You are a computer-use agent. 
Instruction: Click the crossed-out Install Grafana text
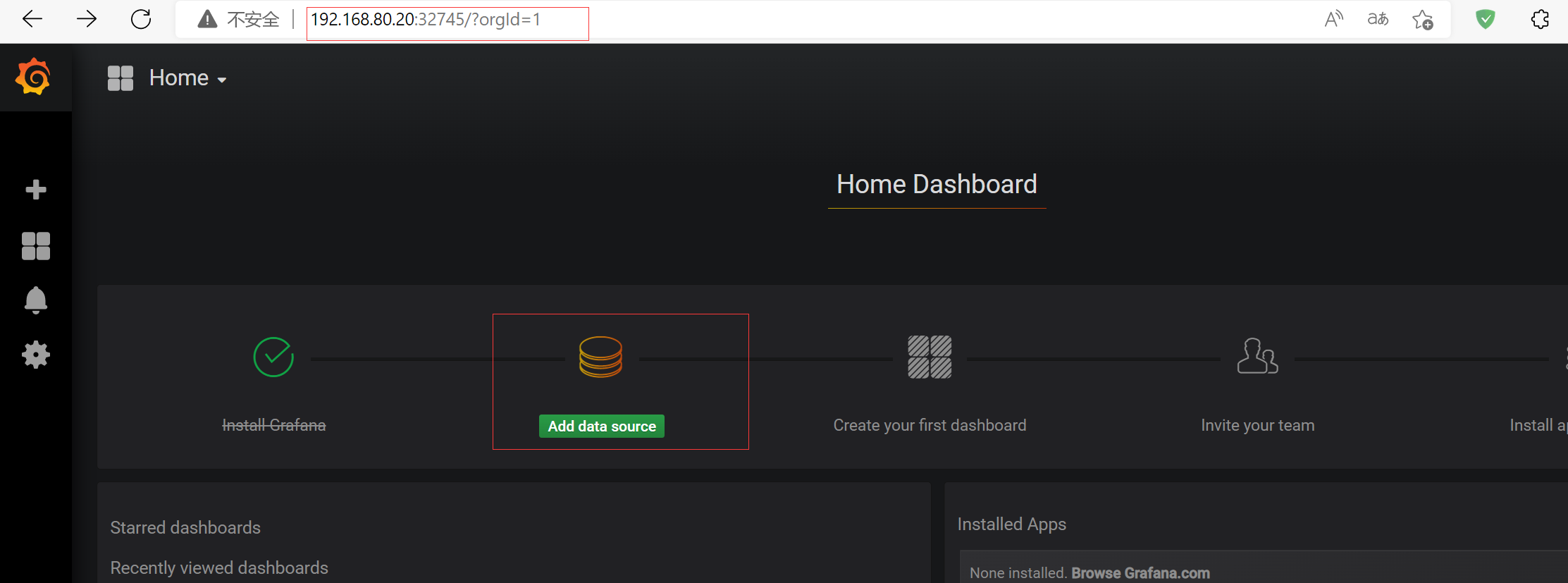pyautogui.click(x=274, y=425)
